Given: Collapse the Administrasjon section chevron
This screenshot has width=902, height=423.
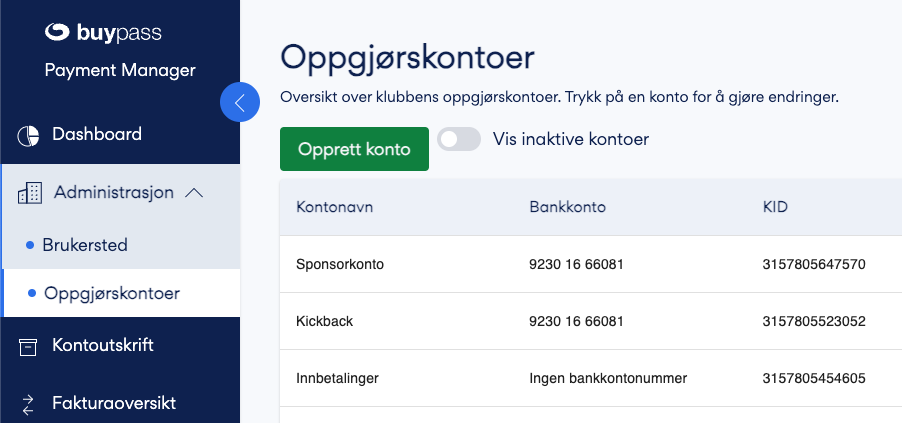Looking at the screenshot, I should coord(194,193).
